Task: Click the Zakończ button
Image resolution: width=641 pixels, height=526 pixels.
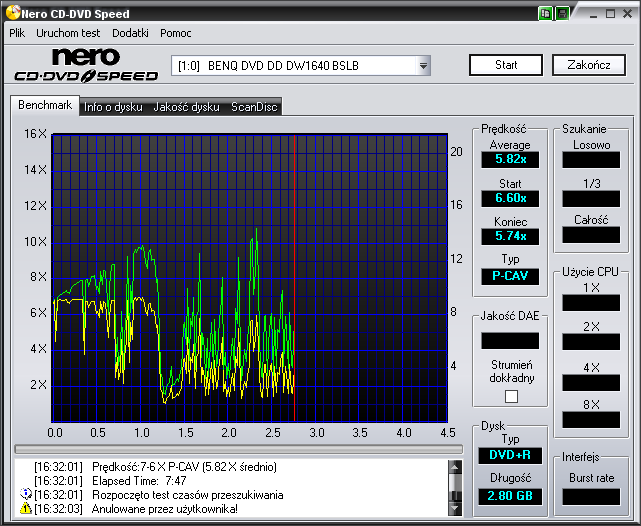Action: click(589, 65)
